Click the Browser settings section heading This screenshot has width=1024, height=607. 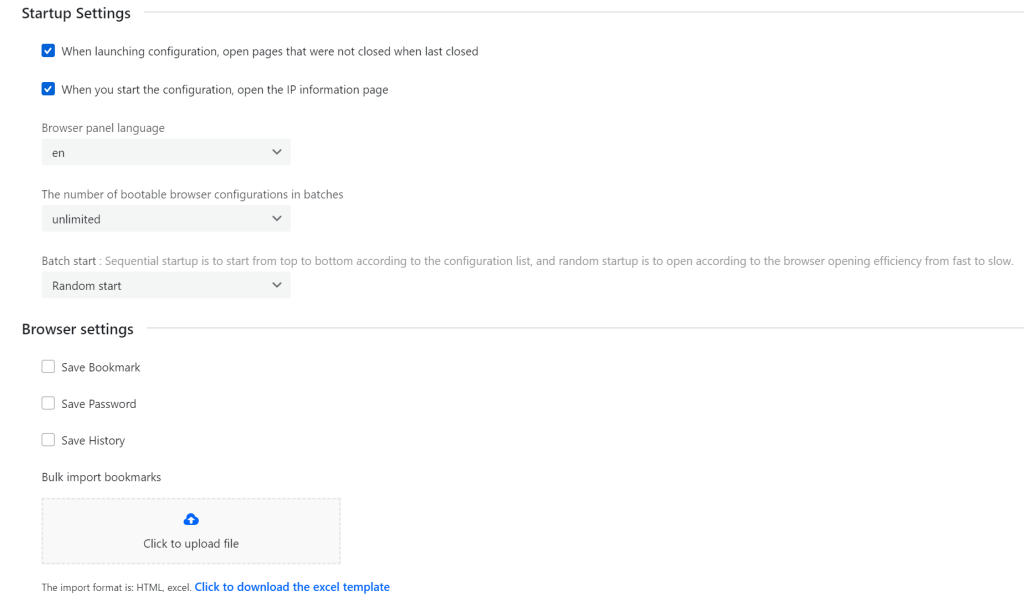pyautogui.click(x=77, y=329)
